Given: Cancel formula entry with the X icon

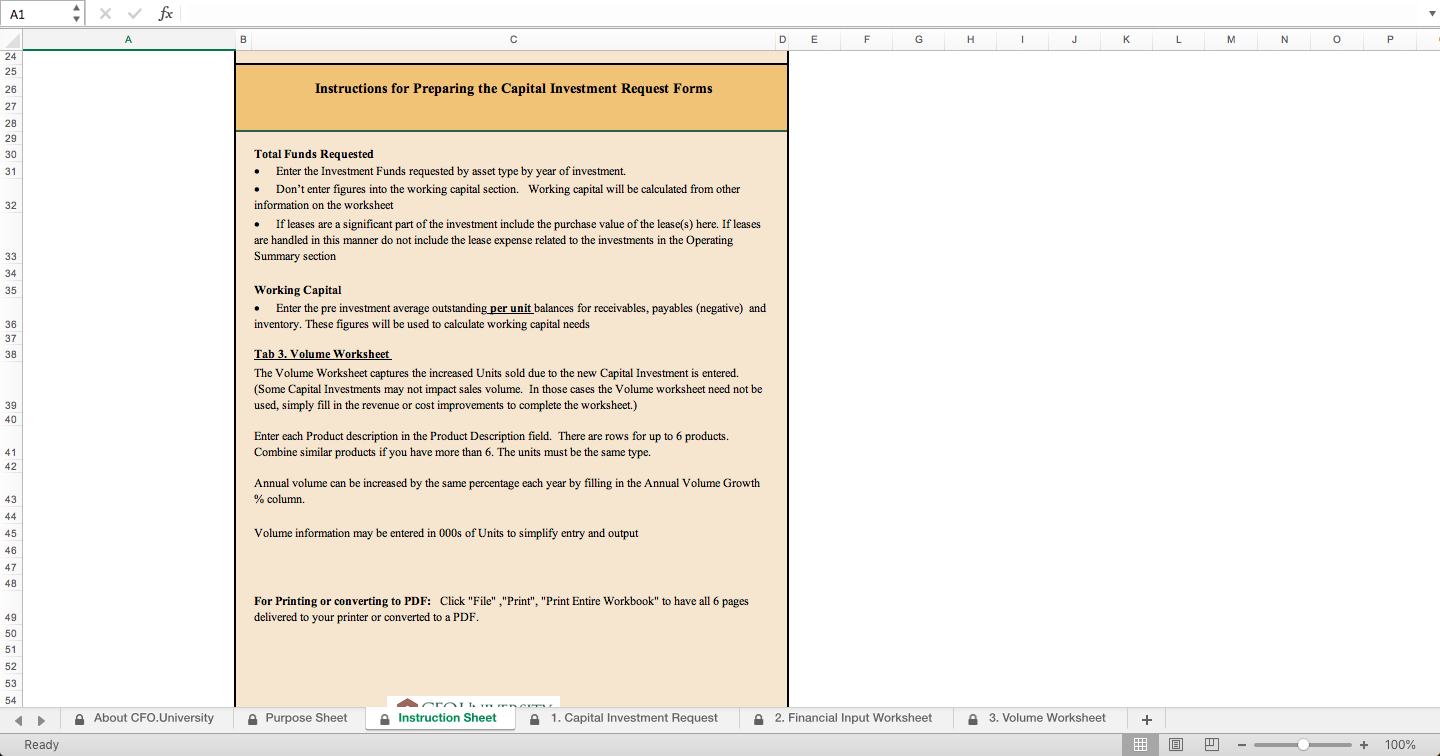Looking at the screenshot, I should coord(105,14).
